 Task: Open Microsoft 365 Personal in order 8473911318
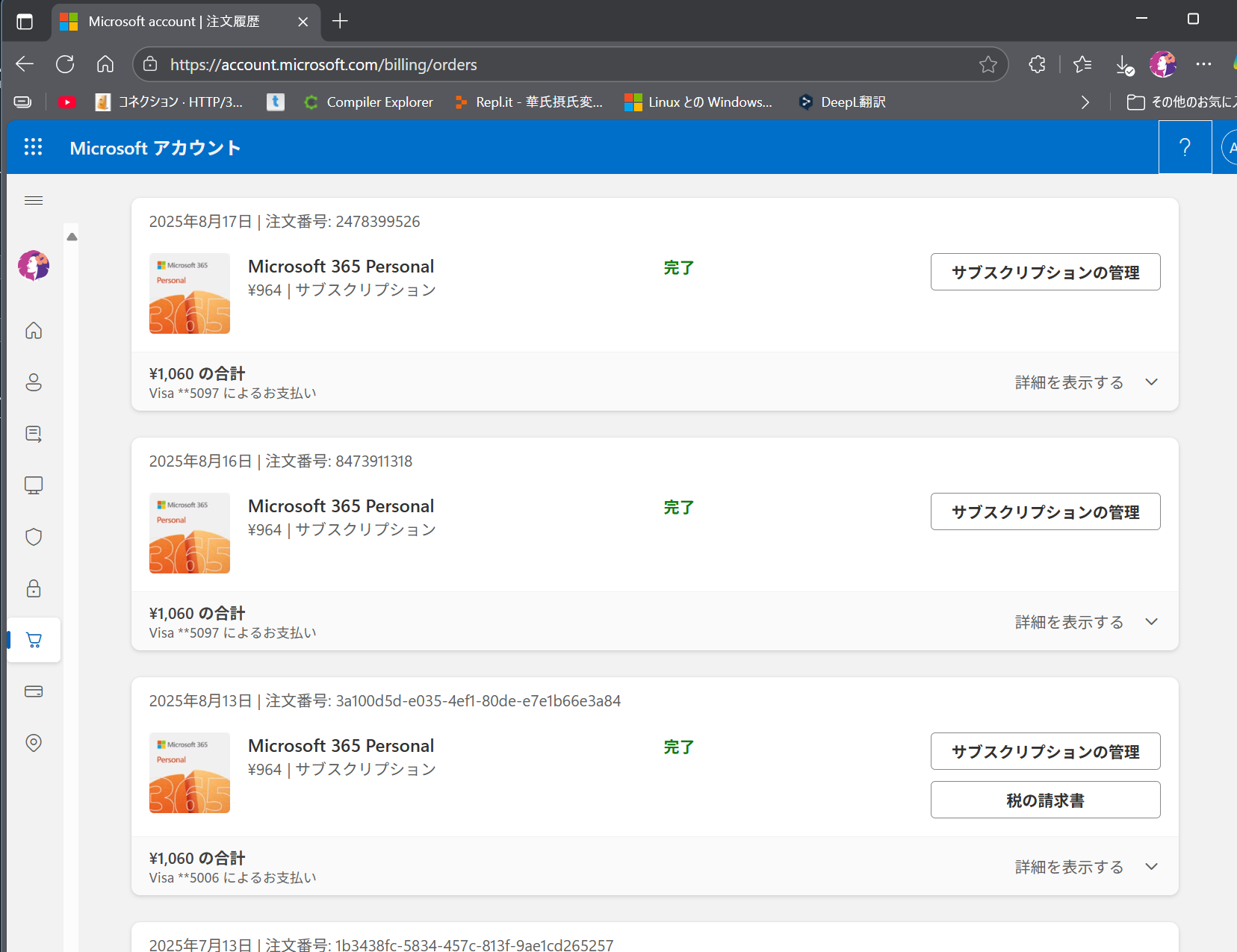[341, 506]
